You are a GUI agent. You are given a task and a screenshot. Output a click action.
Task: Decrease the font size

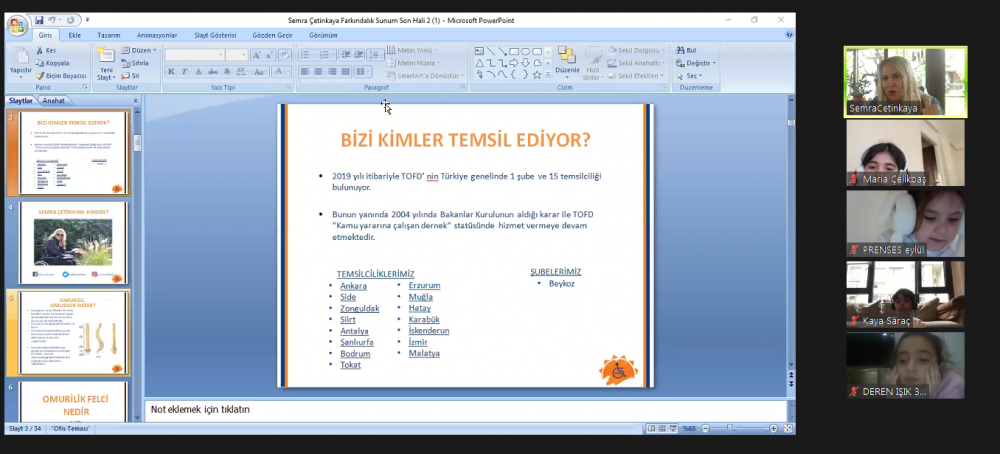coord(269,55)
